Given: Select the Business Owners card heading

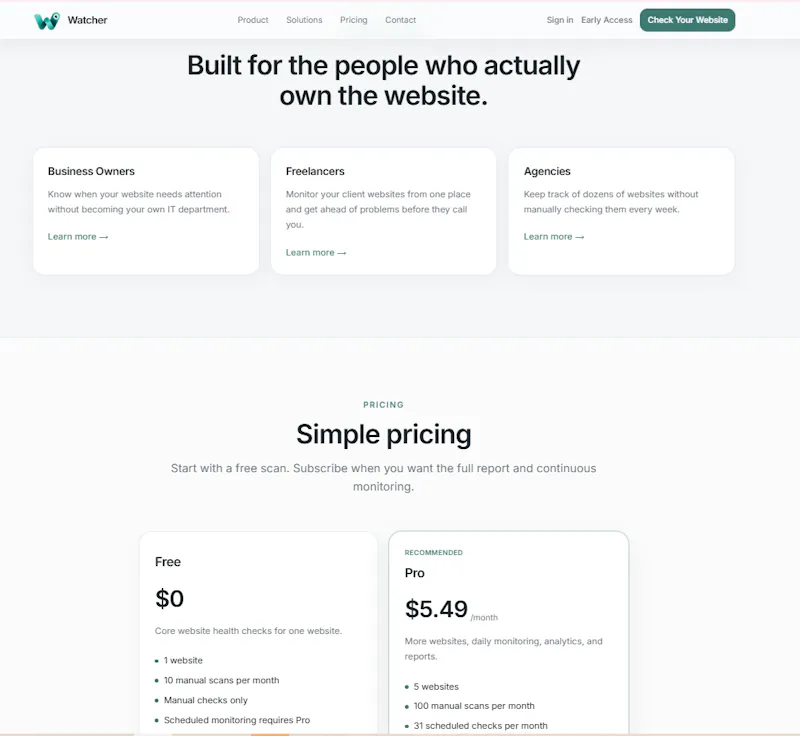Looking at the screenshot, I should pyautogui.click(x=91, y=171).
